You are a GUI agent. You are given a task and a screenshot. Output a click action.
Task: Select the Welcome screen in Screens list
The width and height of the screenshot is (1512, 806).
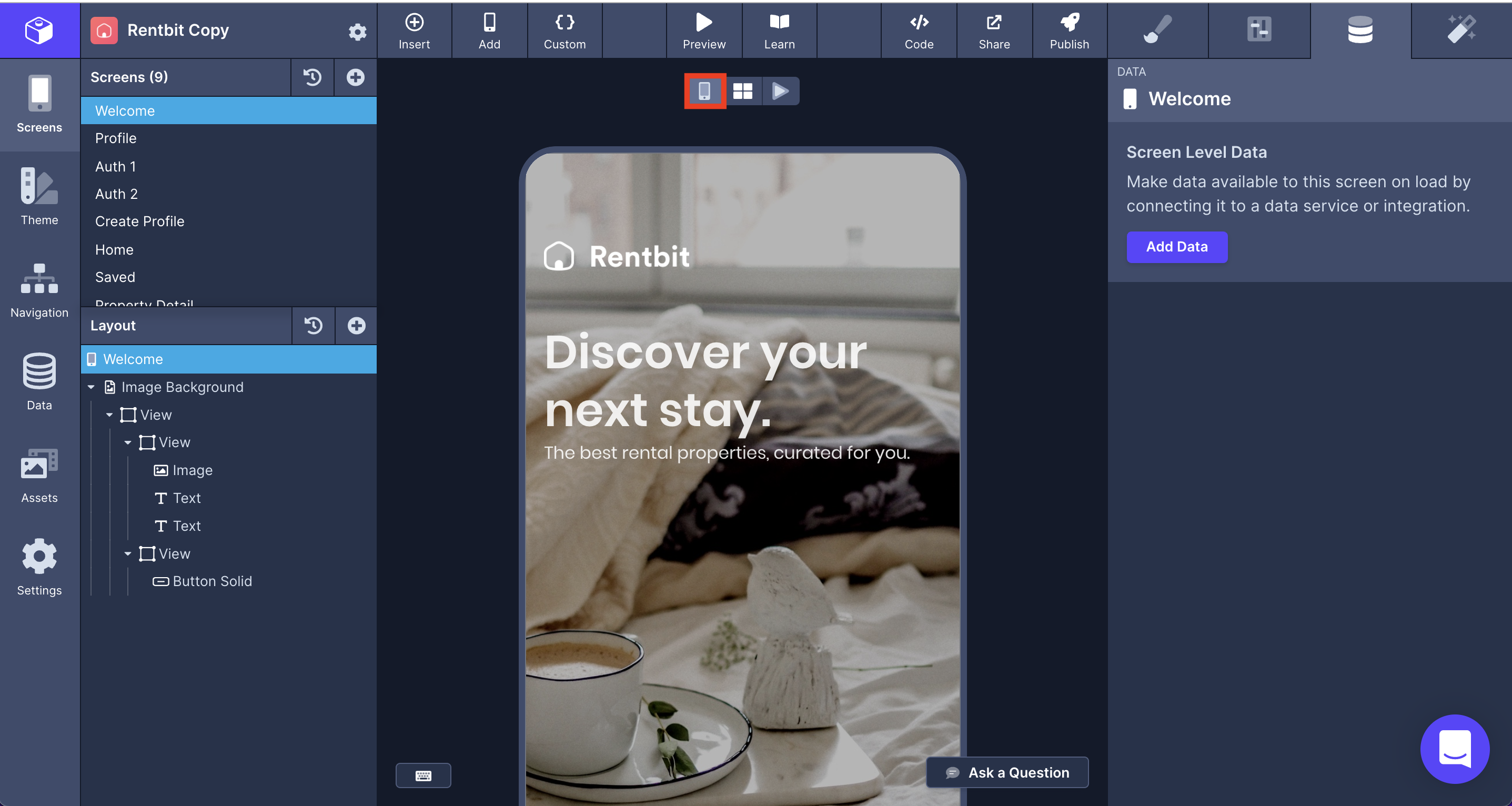pyautogui.click(x=228, y=111)
